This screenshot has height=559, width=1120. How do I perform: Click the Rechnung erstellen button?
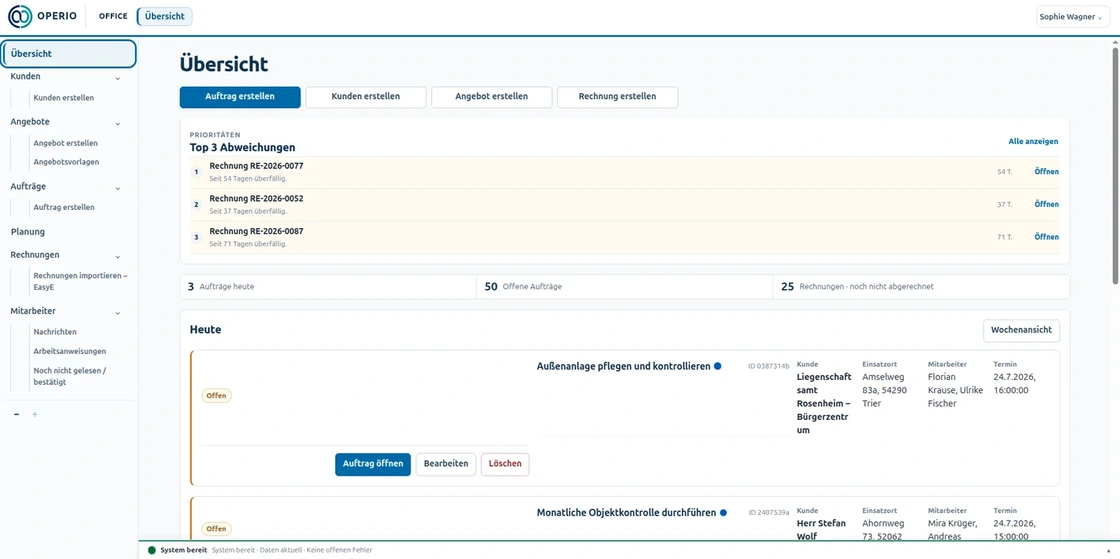(x=617, y=97)
